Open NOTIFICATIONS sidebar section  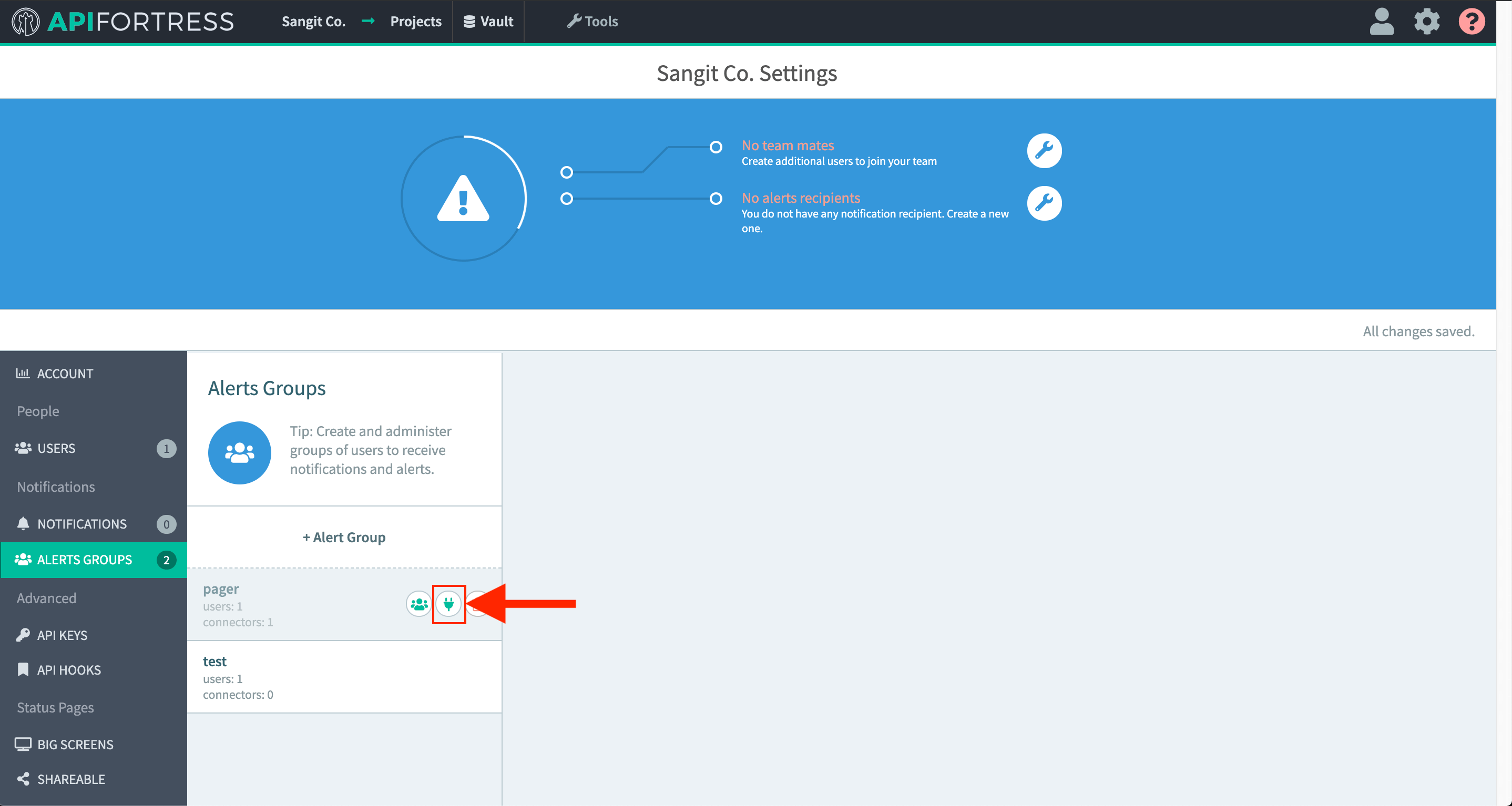tap(81, 524)
